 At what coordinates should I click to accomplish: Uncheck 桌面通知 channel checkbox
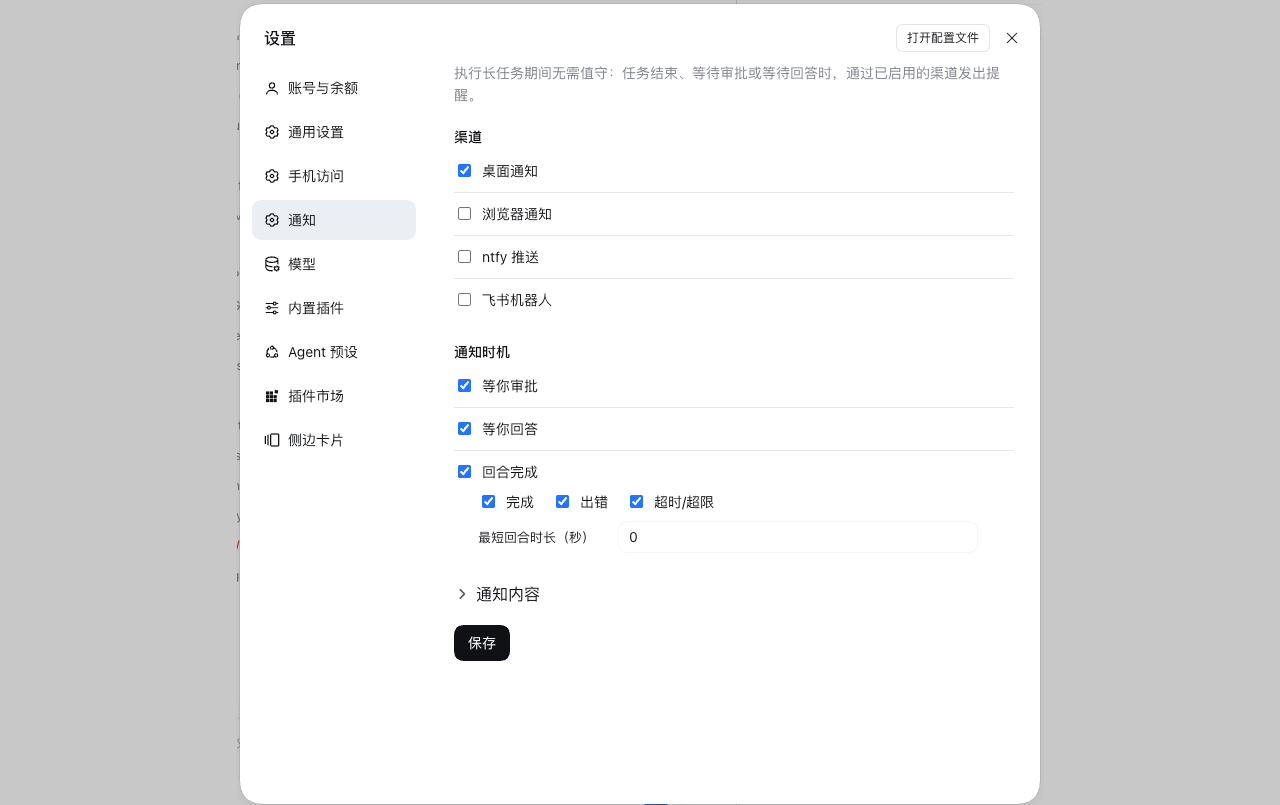click(x=464, y=171)
